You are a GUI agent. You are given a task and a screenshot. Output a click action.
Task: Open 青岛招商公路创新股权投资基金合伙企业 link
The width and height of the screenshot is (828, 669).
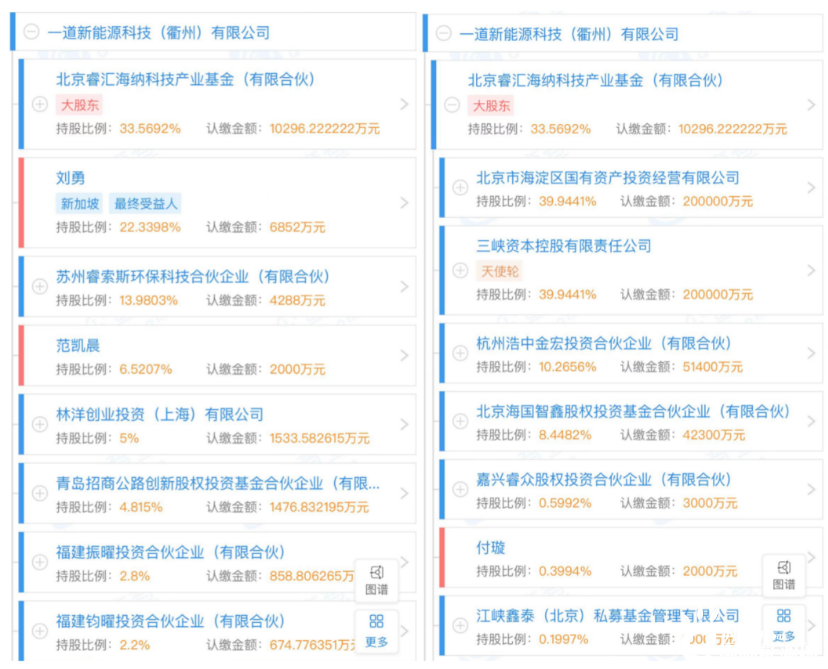point(218,483)
